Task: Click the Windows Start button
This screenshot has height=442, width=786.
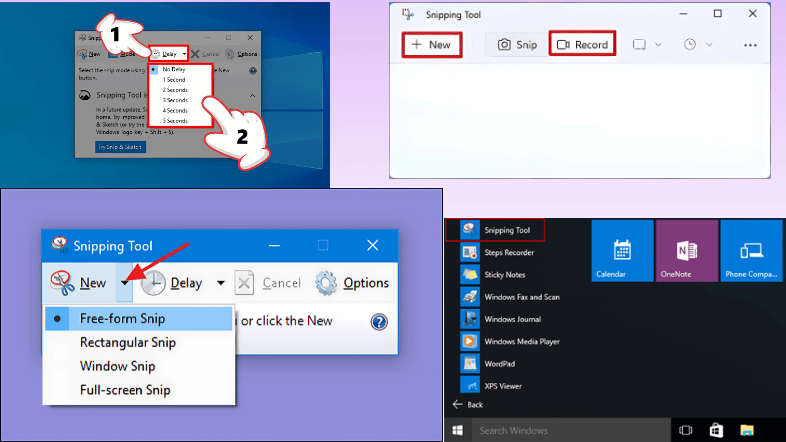Action: click(458, 430)
